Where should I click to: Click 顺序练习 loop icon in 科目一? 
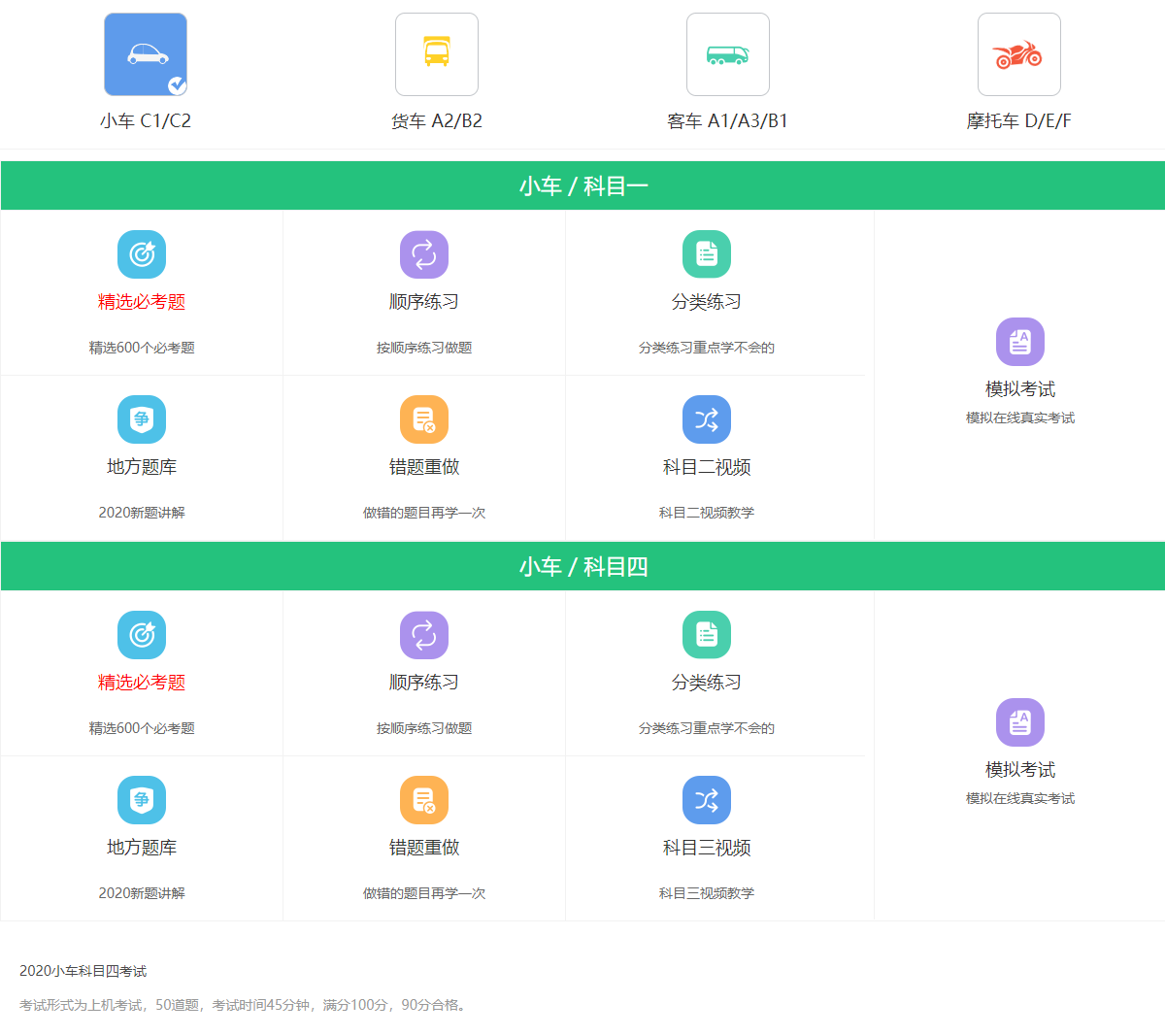[424, 254]
